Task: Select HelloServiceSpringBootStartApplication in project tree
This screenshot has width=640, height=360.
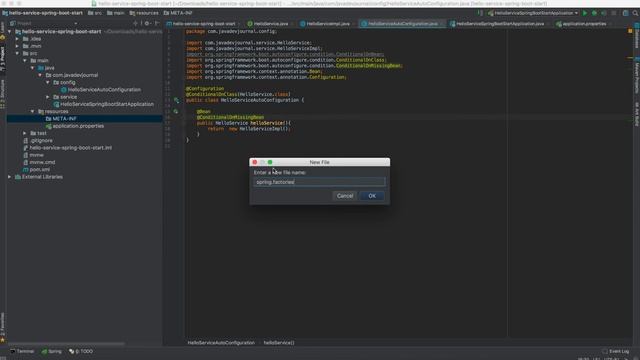Action: coord(104,104)
